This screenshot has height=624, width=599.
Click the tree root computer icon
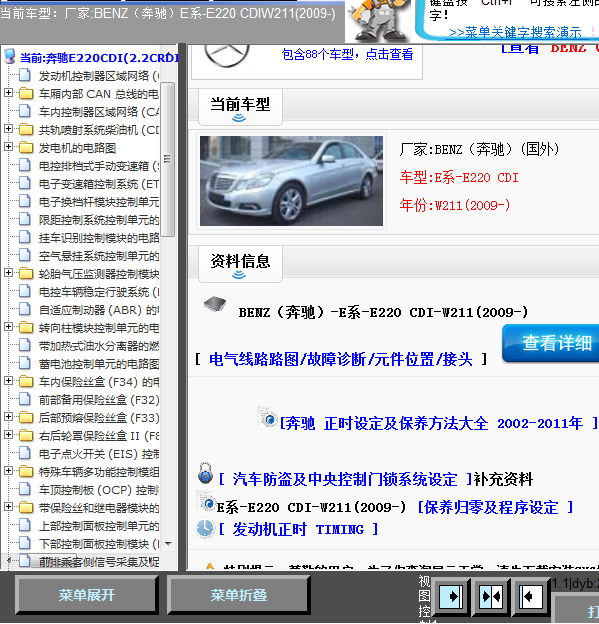pos(10,57)
